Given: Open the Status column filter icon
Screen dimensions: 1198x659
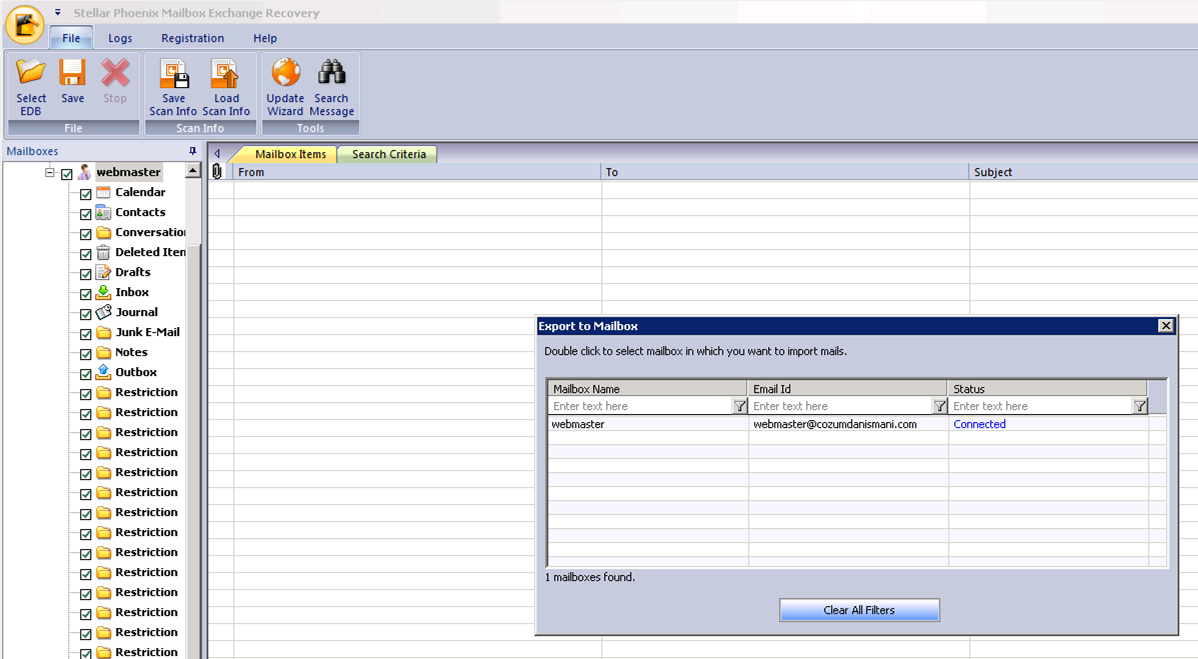Looking at the screenshot, I should 1139,406.
